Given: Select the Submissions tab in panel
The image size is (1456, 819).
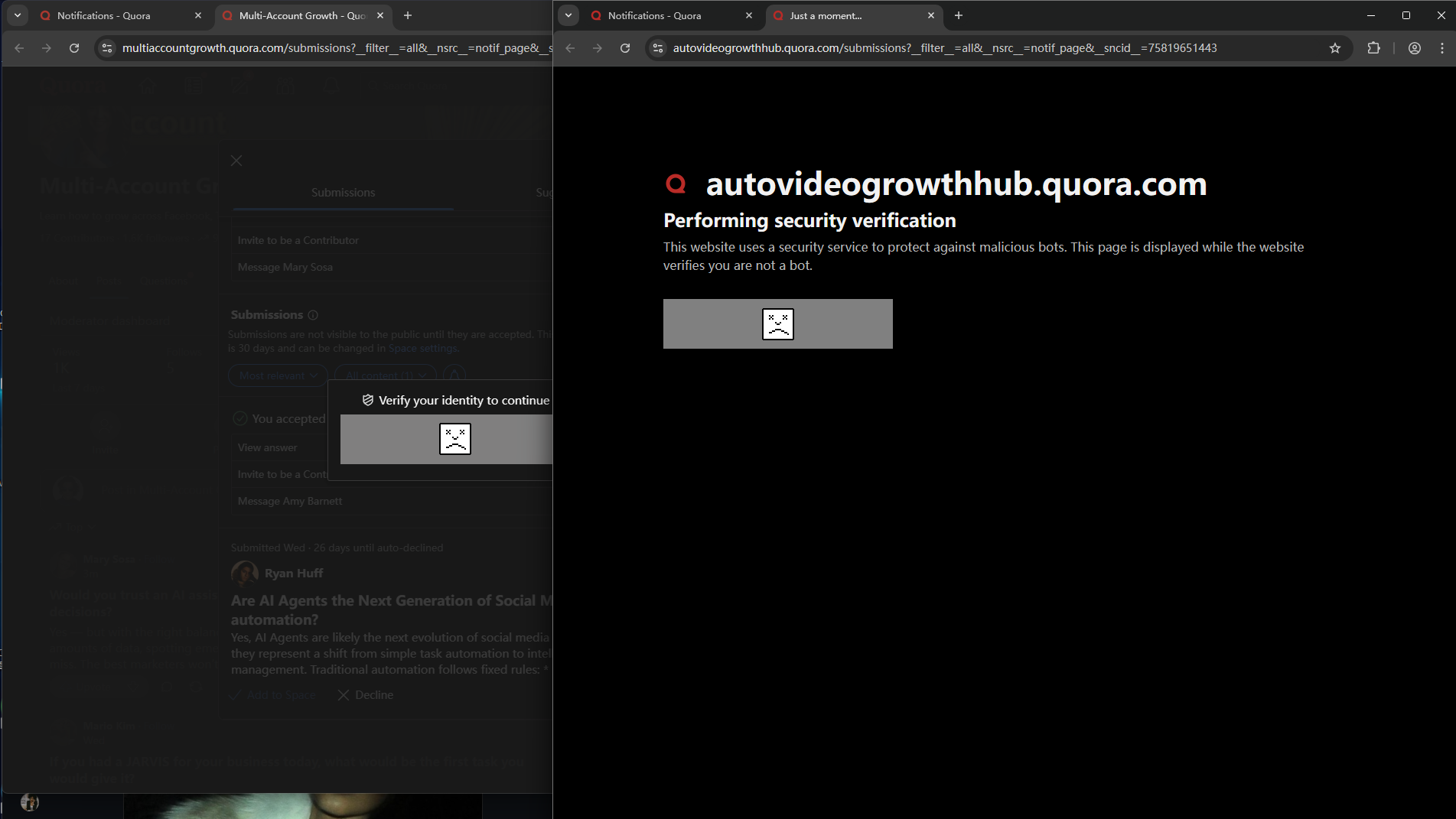Looking at the screenshot, I should [343, 193].
